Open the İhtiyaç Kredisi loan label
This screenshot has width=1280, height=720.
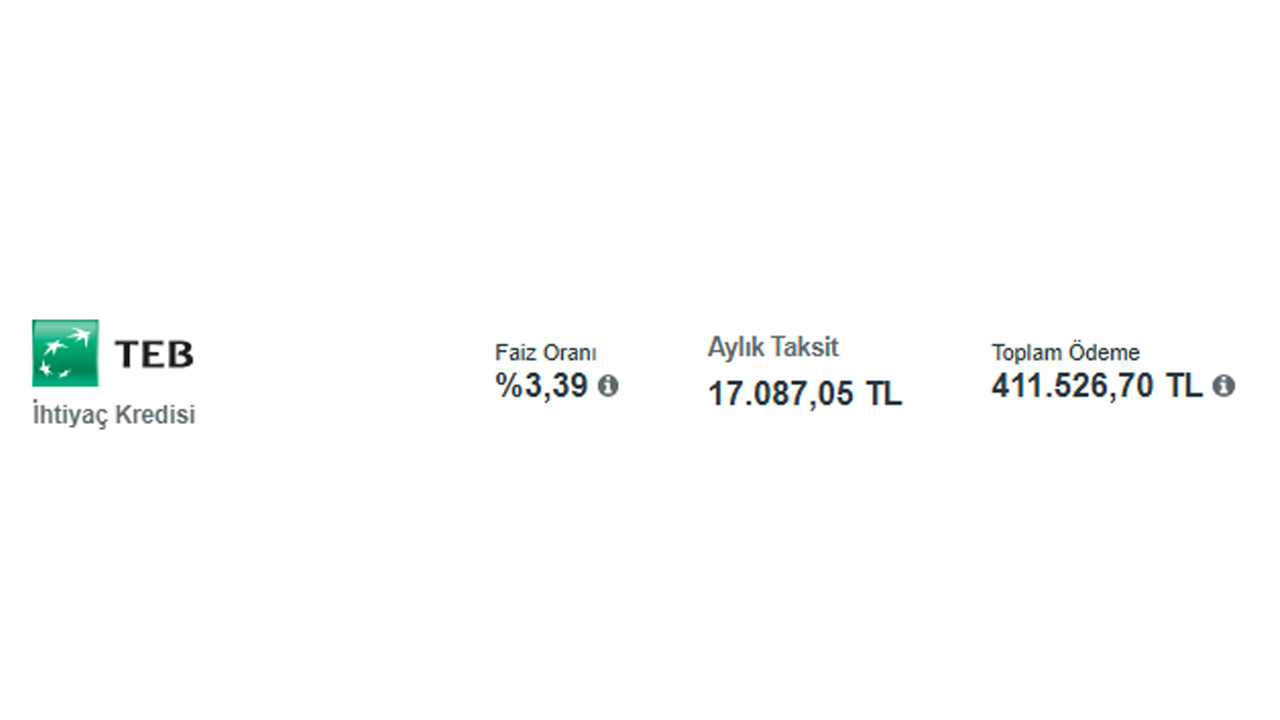coord(114,415)
